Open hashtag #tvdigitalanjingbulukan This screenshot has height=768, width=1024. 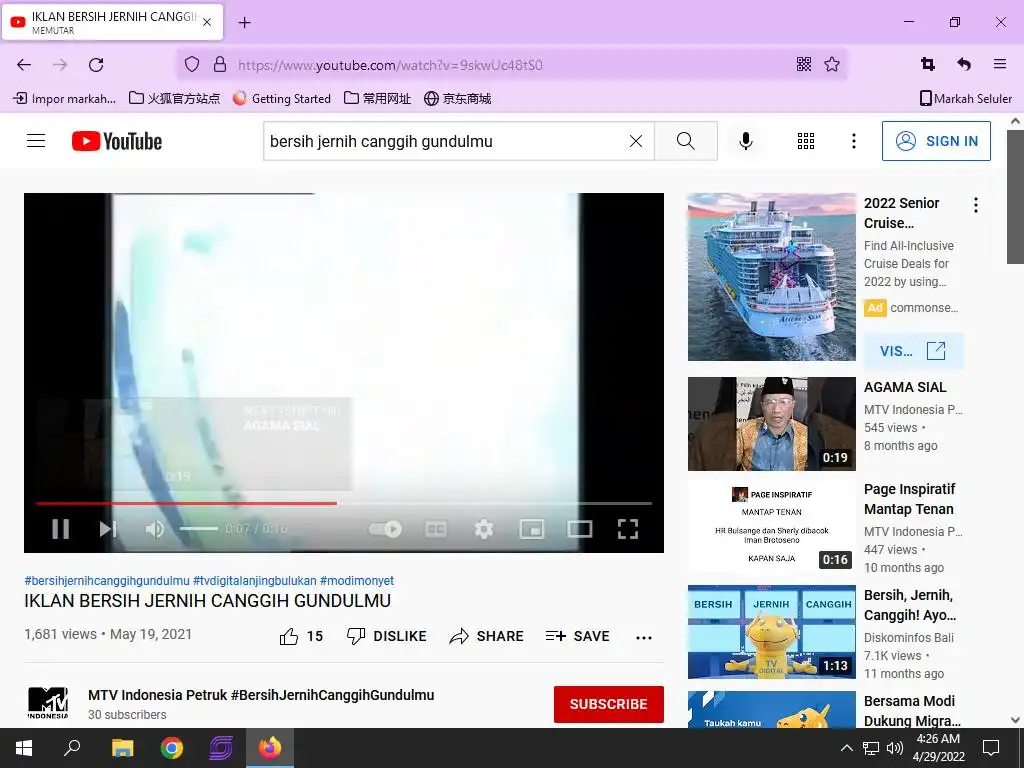[255, 581]
